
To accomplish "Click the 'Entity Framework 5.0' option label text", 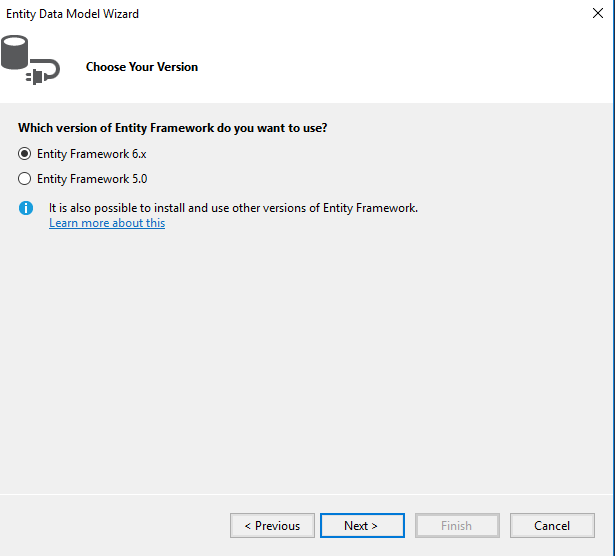I will (x=92, y=179).
